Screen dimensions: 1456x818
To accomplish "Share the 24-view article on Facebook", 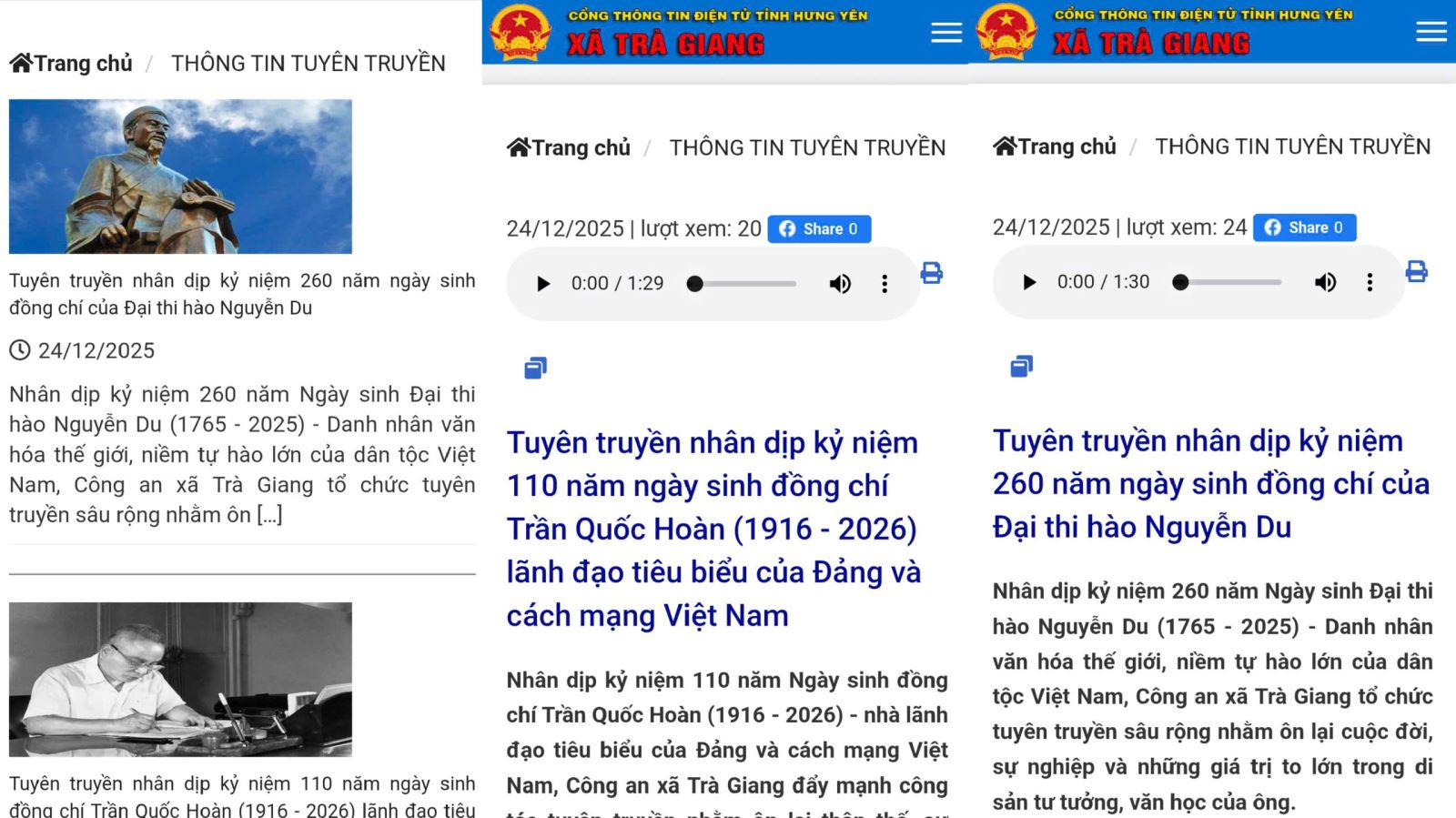I will tap(1304, 227).
